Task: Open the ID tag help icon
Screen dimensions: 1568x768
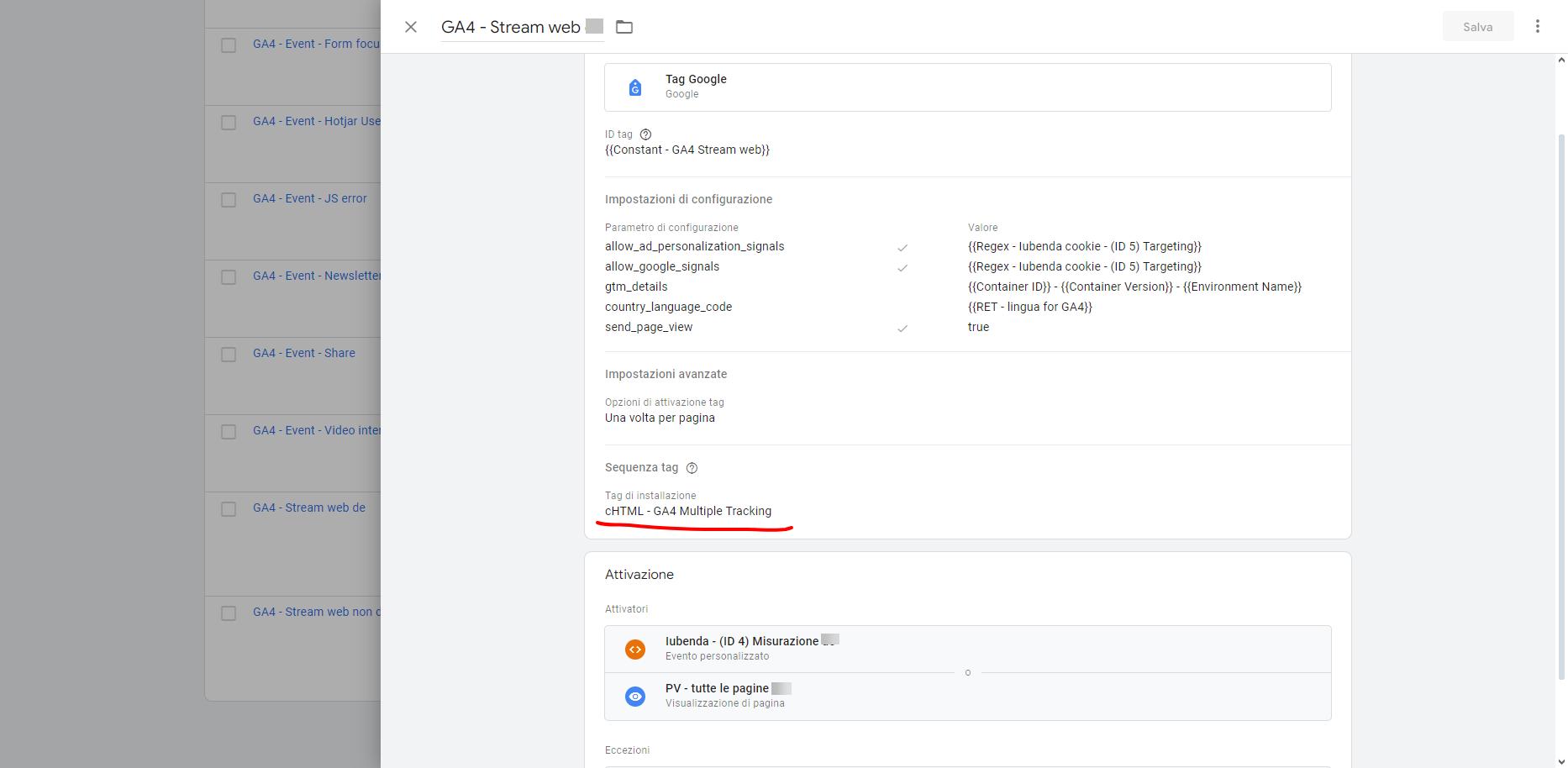Action: [645, 134]
